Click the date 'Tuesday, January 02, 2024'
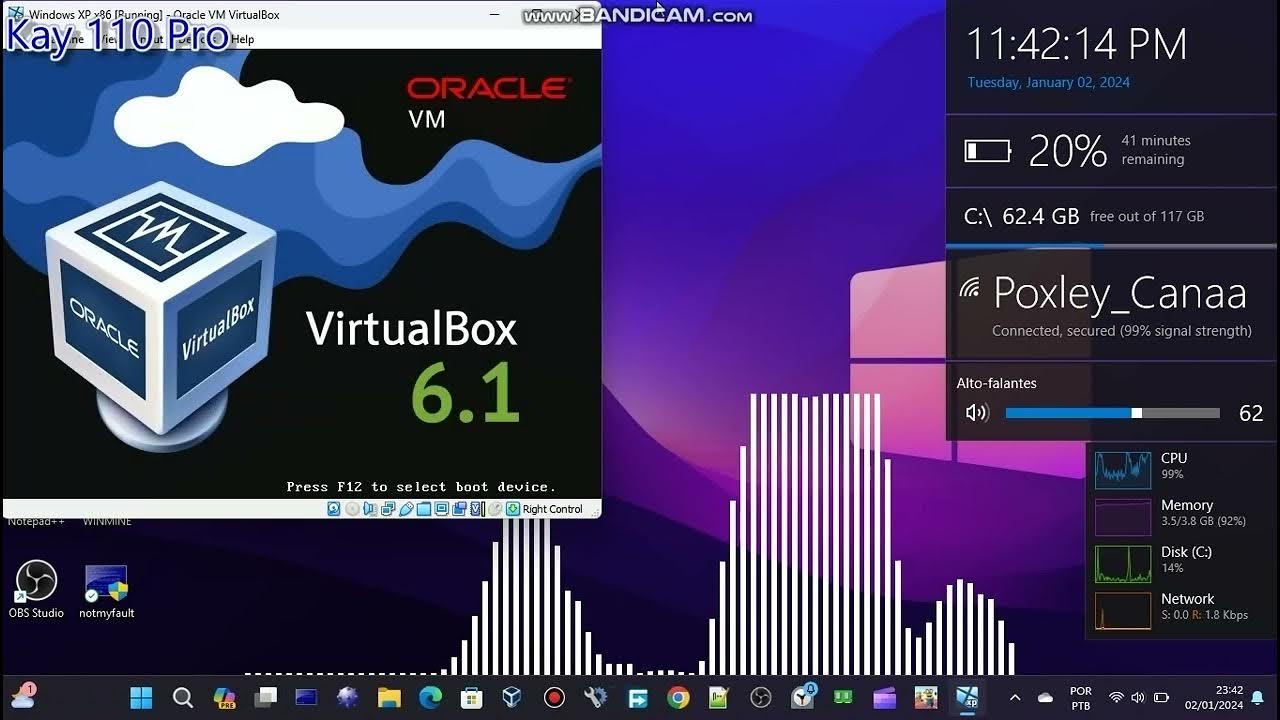The height and width of the screenshot is (720, 1280). click(1048, 83)
